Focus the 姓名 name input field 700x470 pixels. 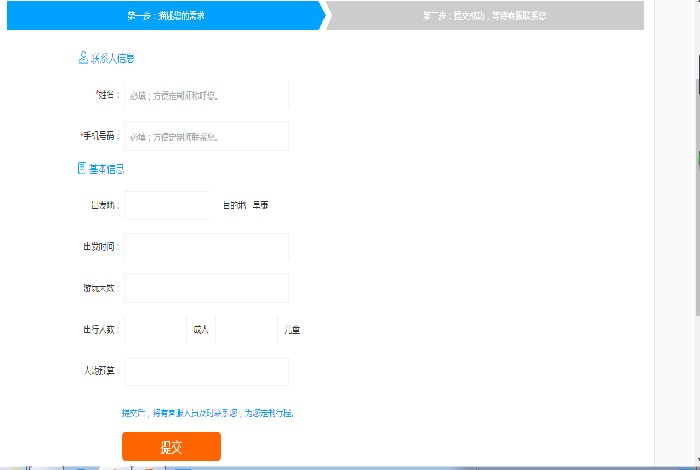[206, 96]
